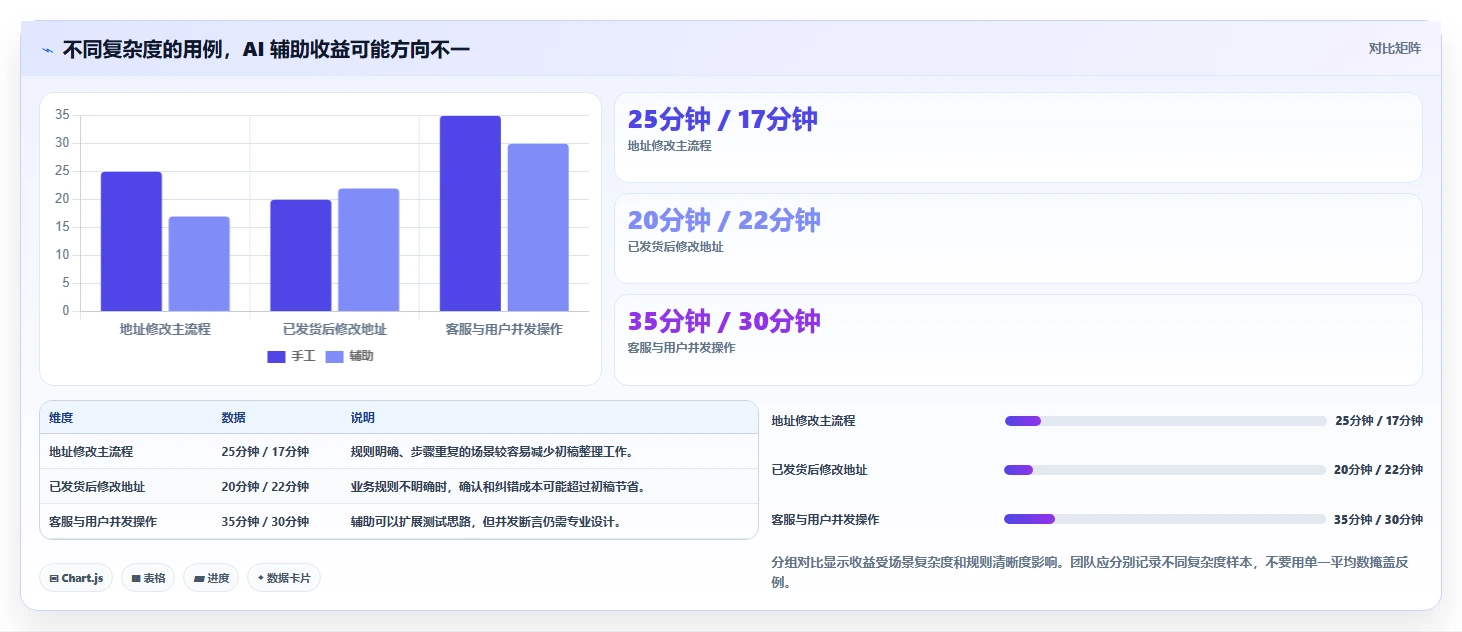The height and width of the screenshot is (632, 1462).
Task: Click the 说明 table column header
Action: pos(362,418)
